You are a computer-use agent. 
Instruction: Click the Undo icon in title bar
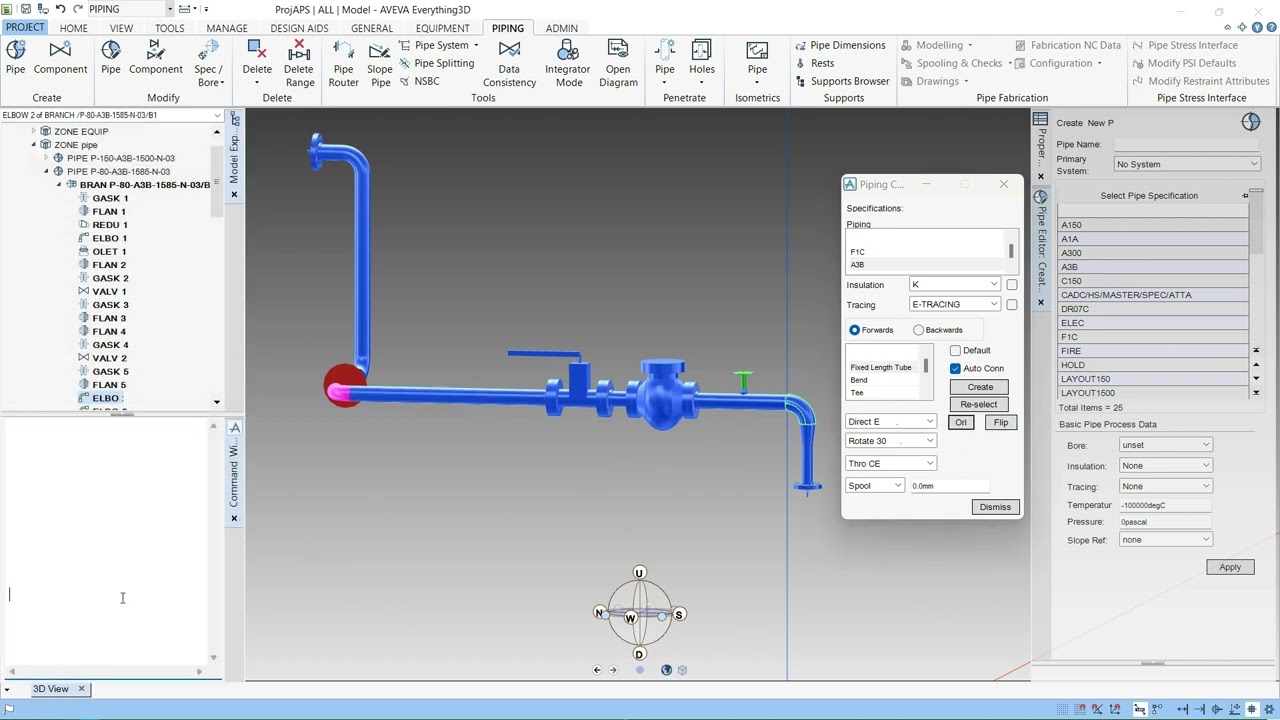coord(60,9)
